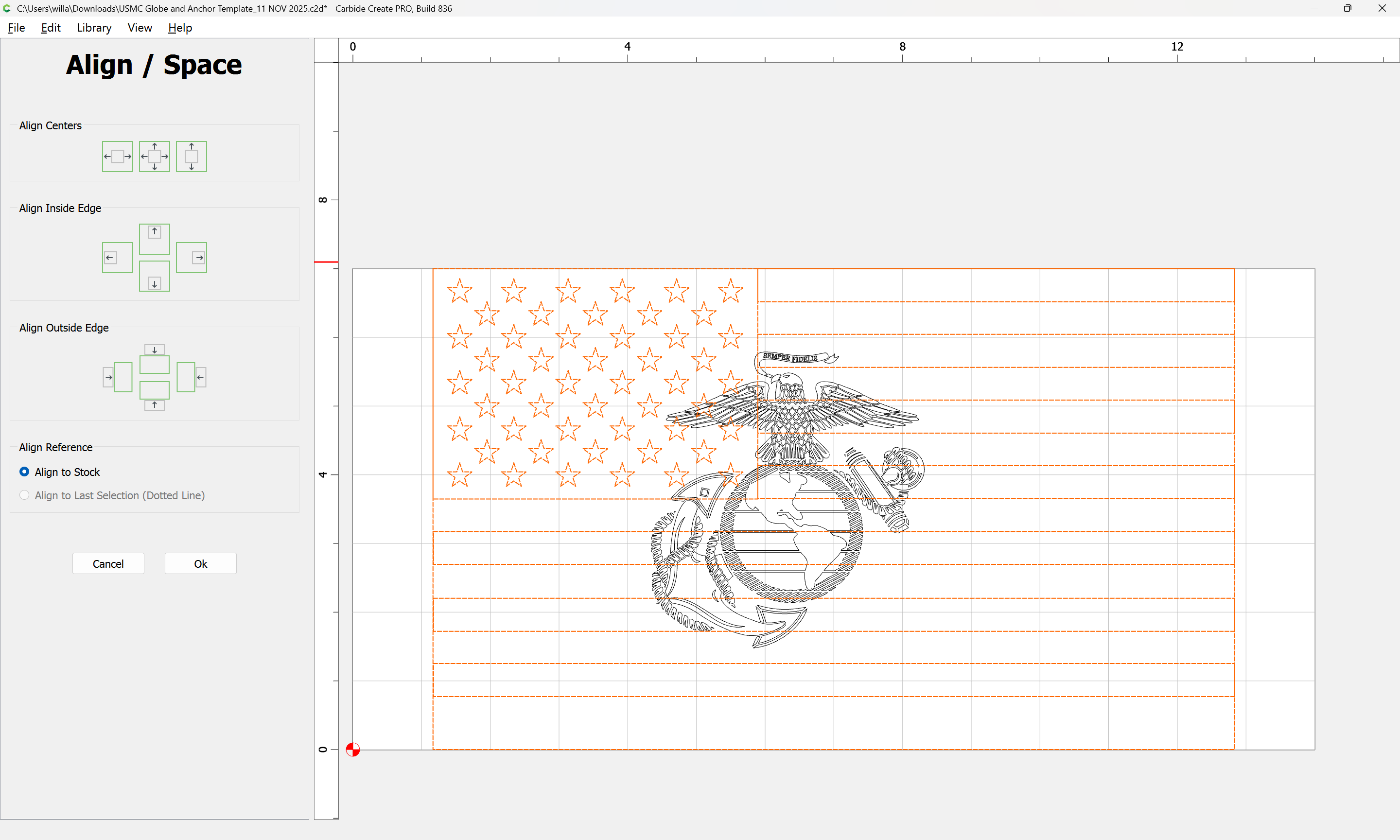Click Align Centers vertical icon
Viewport: 1400px width, 840px height.
click(191, 156)
